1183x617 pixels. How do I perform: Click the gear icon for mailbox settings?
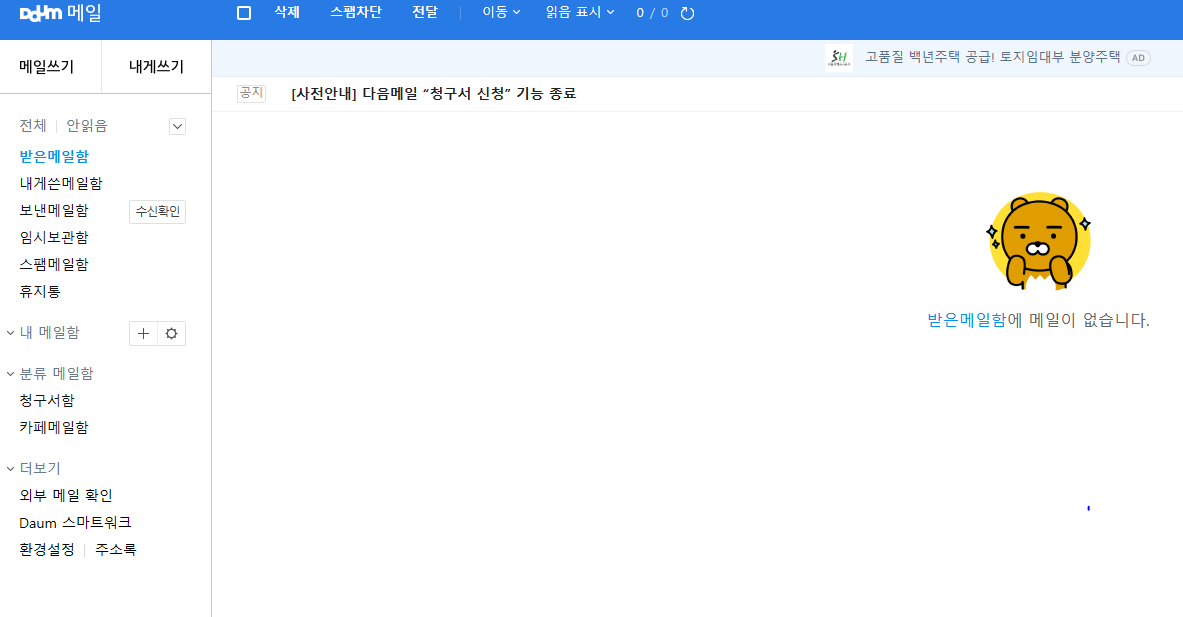171,333
